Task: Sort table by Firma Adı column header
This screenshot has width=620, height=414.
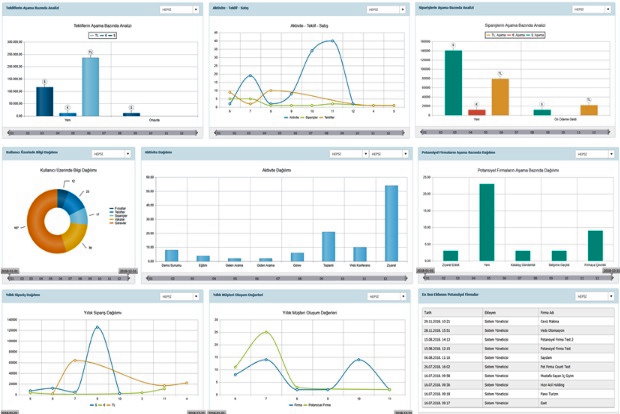Action: [x=545, y=314]
